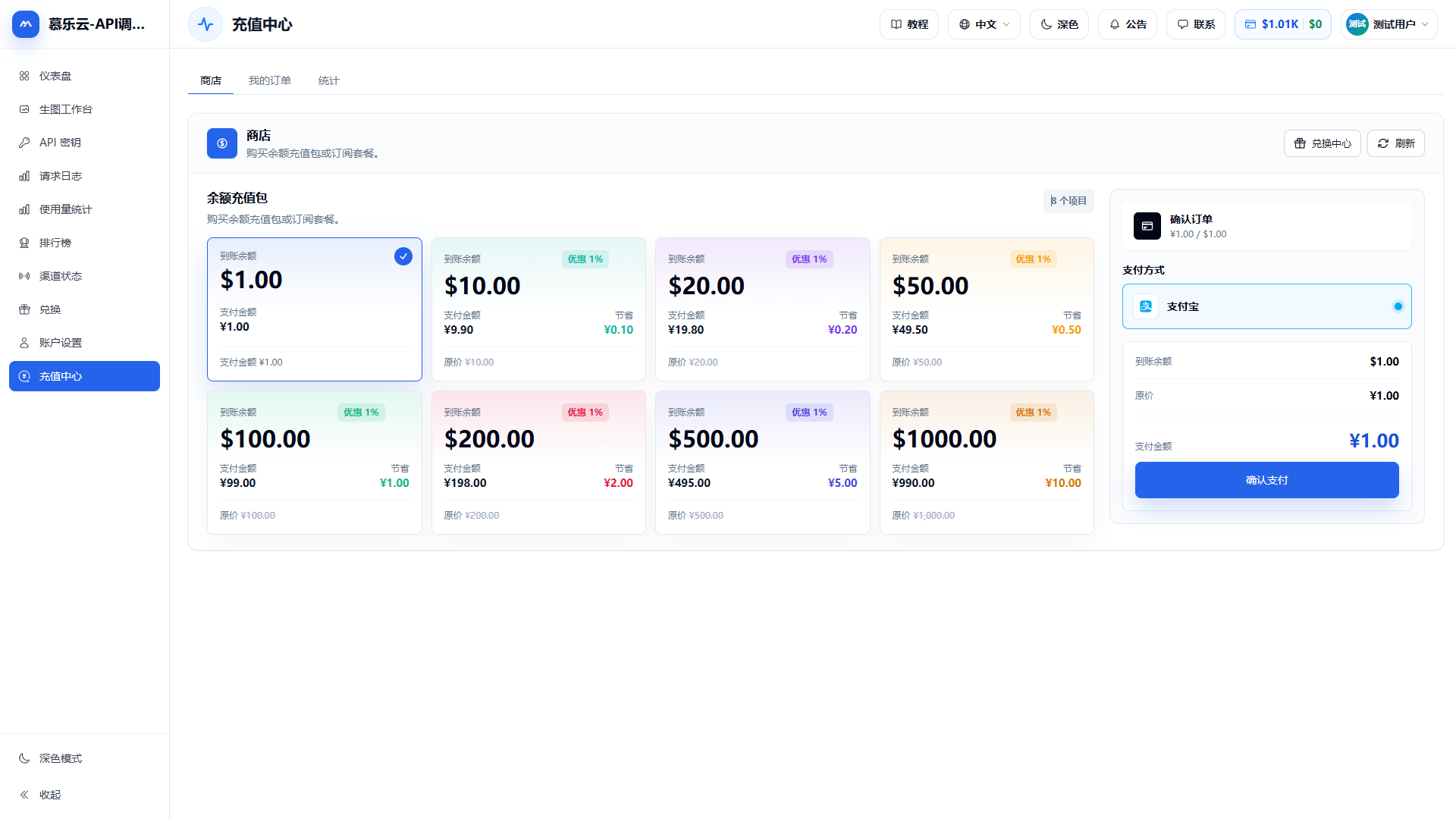The height and width of the screenshot is (819, 1456).
Task: Click the 确认支付 button
Action: tap(1266, 480)
